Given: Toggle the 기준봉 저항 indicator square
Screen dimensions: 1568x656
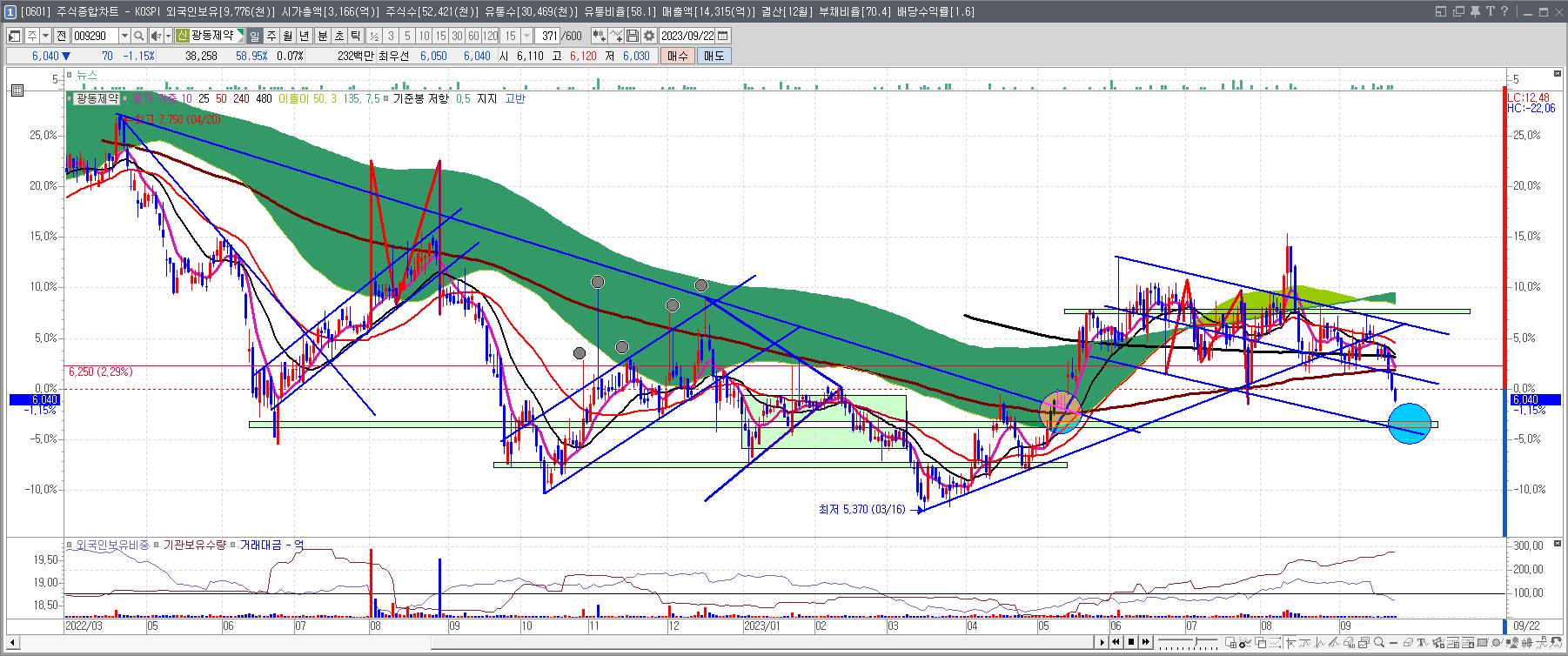Looking at the screenshot, I should tap(386, 98).
